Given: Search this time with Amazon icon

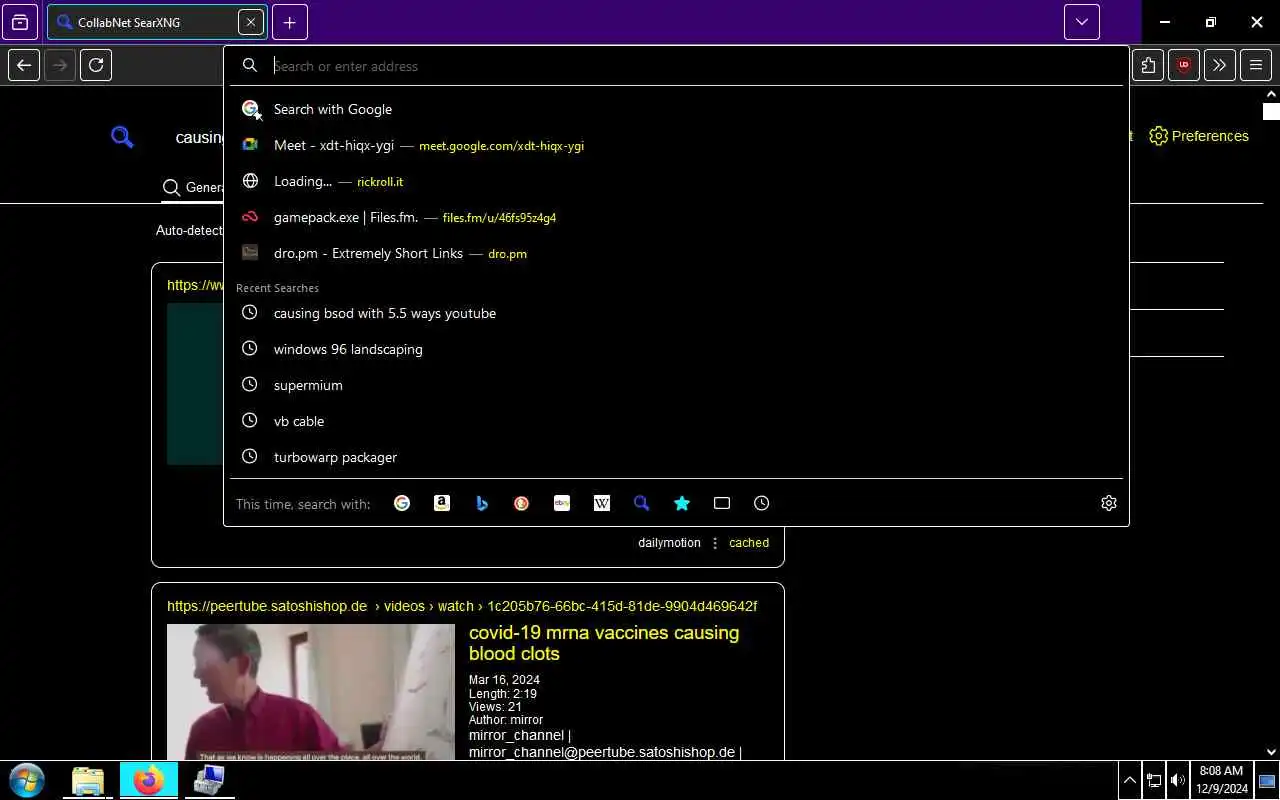Looking at the screenshot, I should pyautogui.click(x=442, y=503).
